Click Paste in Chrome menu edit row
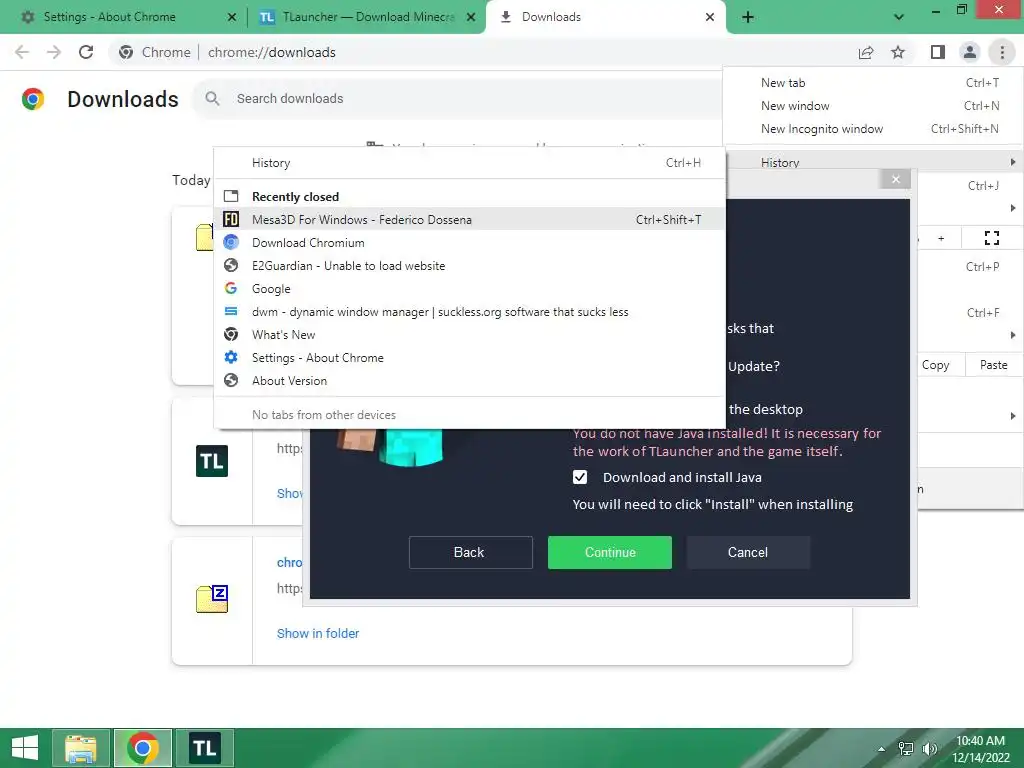This screenshot has width=1024, height=768. point(994,365)
